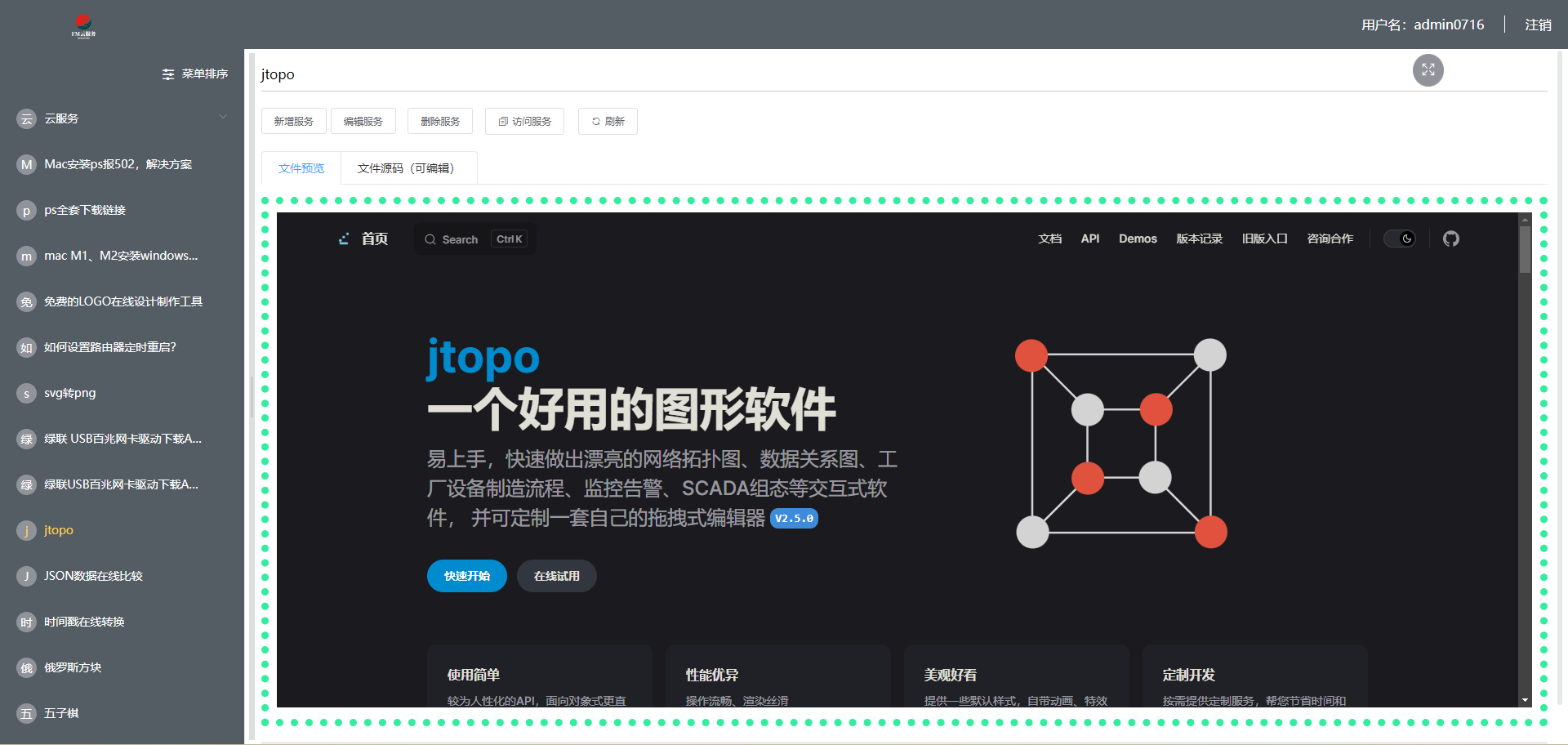Select the highlighted jtopo sidebar item
Screen dimensions: 1568x745
point(122,530)
